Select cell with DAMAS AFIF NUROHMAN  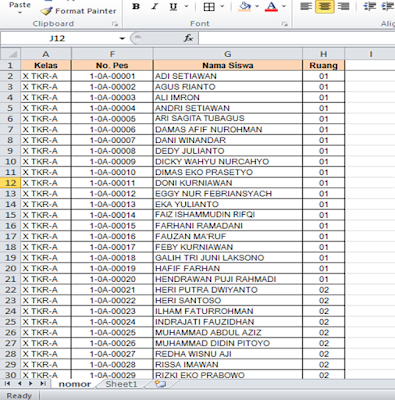point(228,129)
